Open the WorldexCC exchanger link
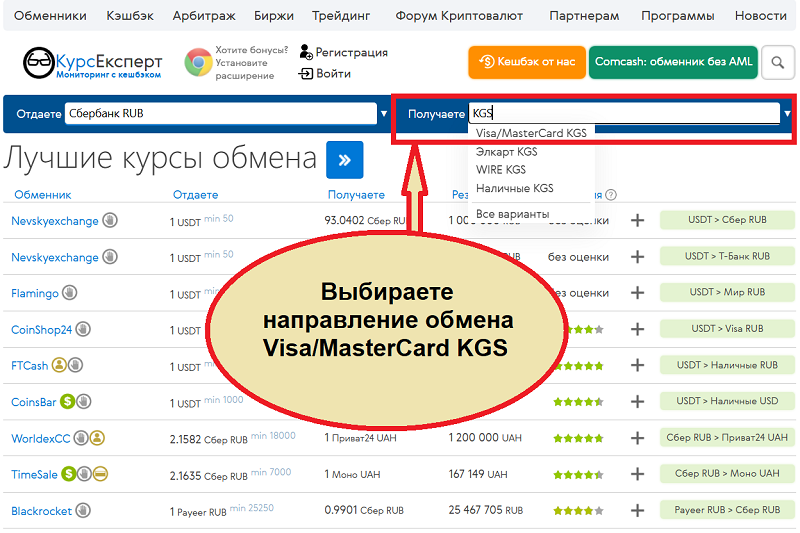The height and width of the screenshot is (533, 800). click(x=41, y=438)
